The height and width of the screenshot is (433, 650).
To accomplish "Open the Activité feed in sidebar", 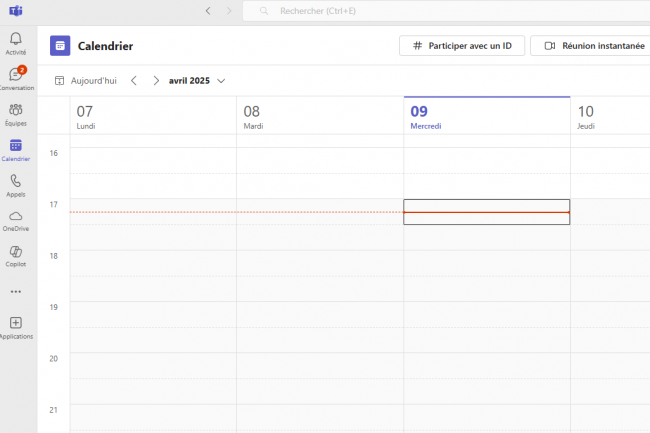I will click(x=15, y=43).
